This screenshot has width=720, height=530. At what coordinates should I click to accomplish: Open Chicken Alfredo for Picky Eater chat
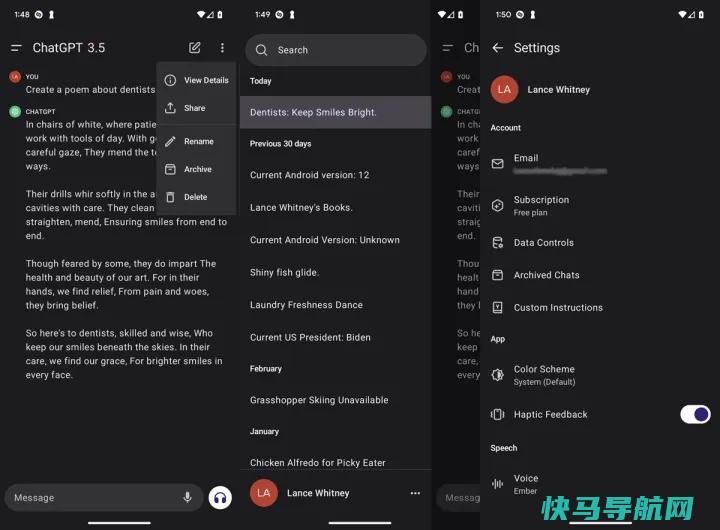[x=336, y=462]
